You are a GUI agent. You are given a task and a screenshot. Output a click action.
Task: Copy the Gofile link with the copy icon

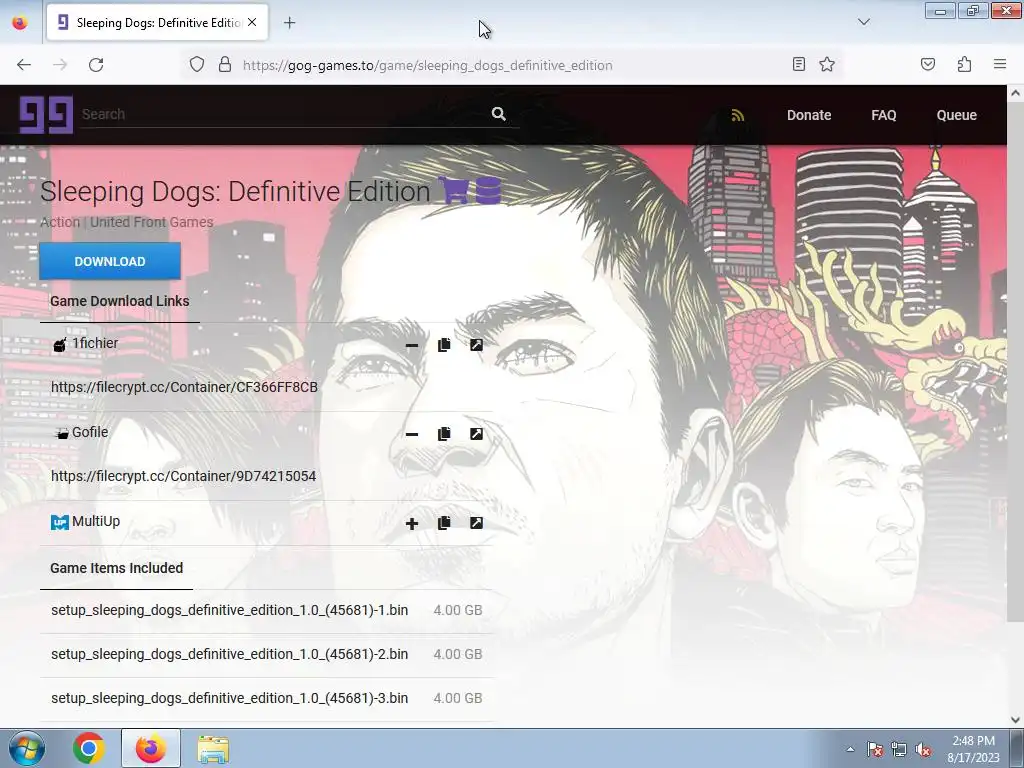pyautogui.click(x=444, y=434)
